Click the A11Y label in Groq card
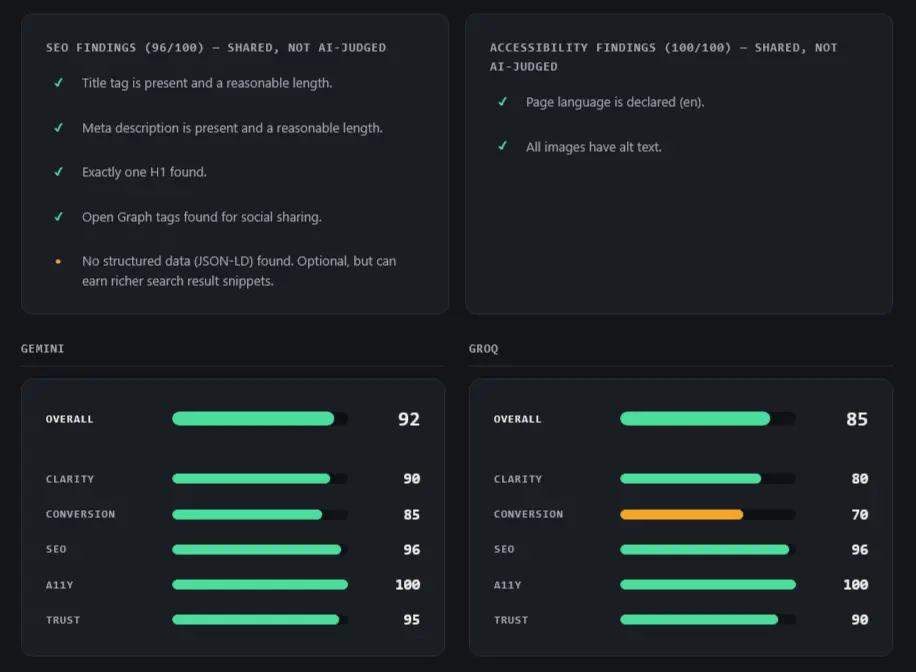This screenshot has height=672, width=916. tap(508, 585)
